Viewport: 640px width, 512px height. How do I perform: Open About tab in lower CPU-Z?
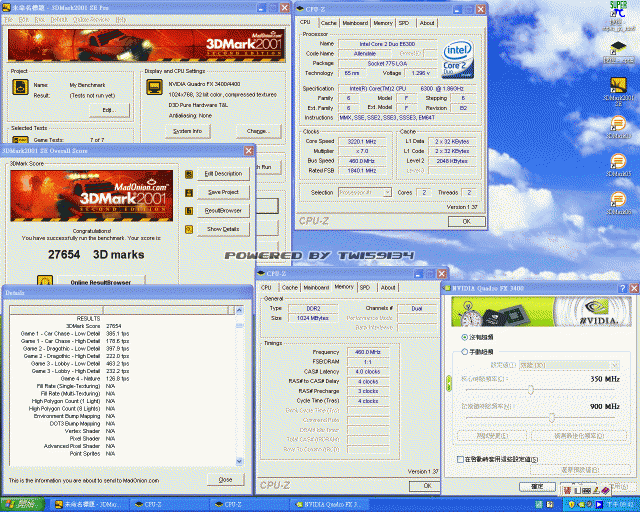tap(388, 287)
